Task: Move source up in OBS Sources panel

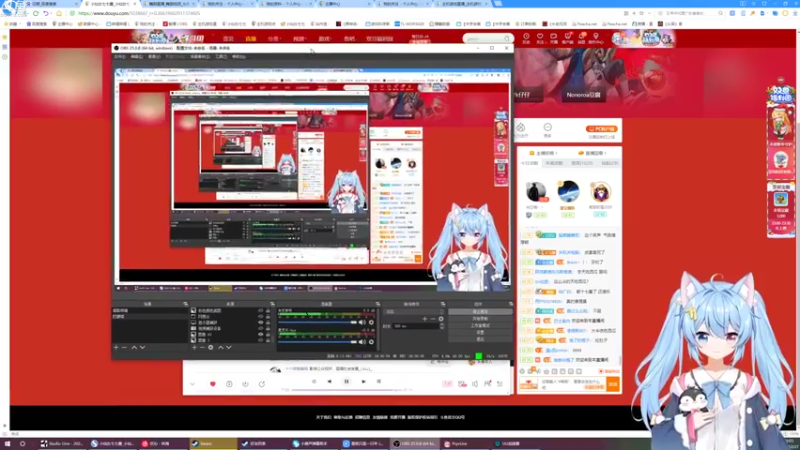Action: pos(220,347)
